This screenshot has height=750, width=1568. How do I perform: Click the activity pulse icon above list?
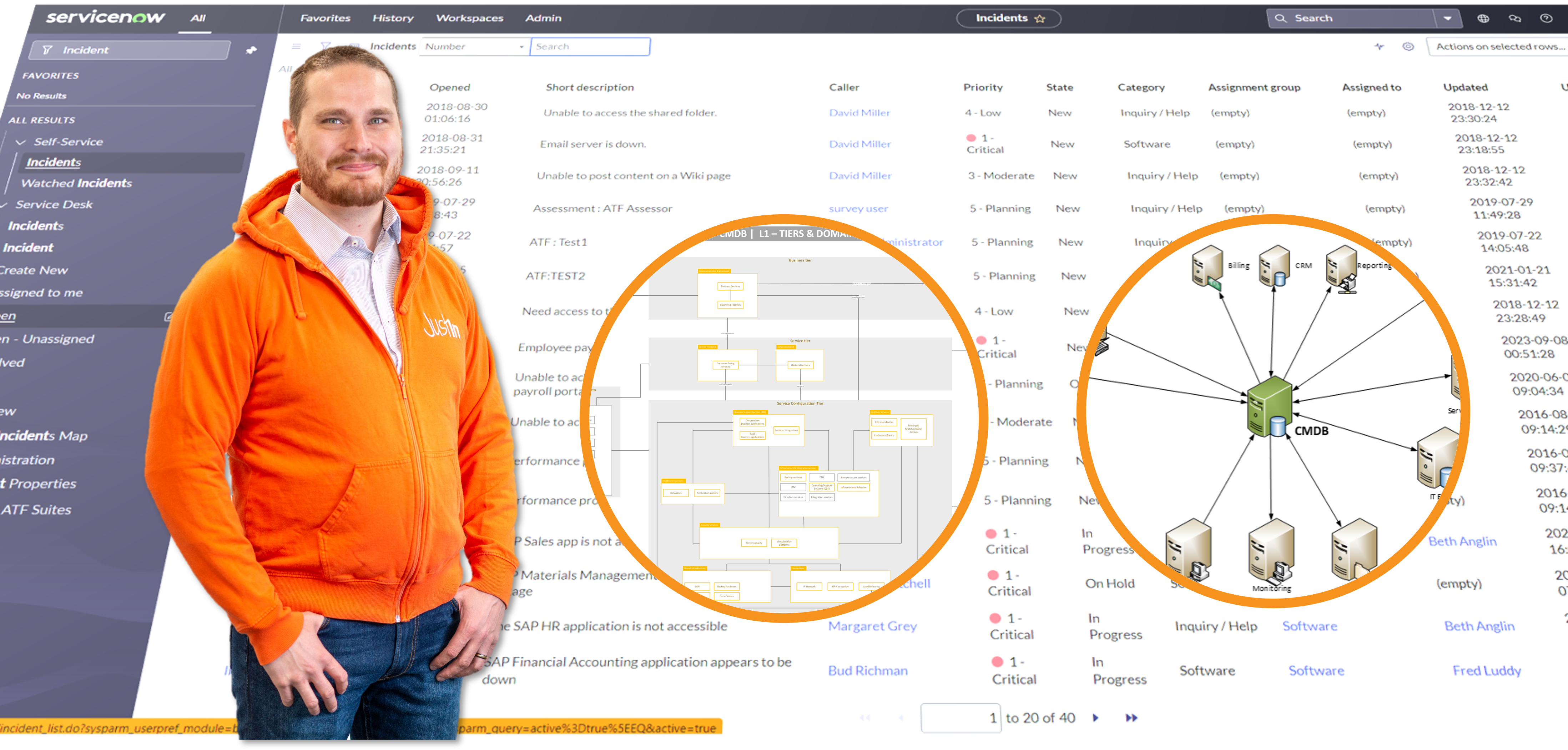[x=1379, y=46]
